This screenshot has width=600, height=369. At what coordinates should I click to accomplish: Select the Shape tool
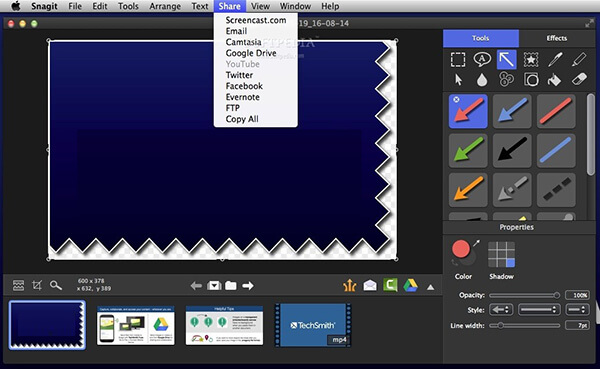point(531,80)
